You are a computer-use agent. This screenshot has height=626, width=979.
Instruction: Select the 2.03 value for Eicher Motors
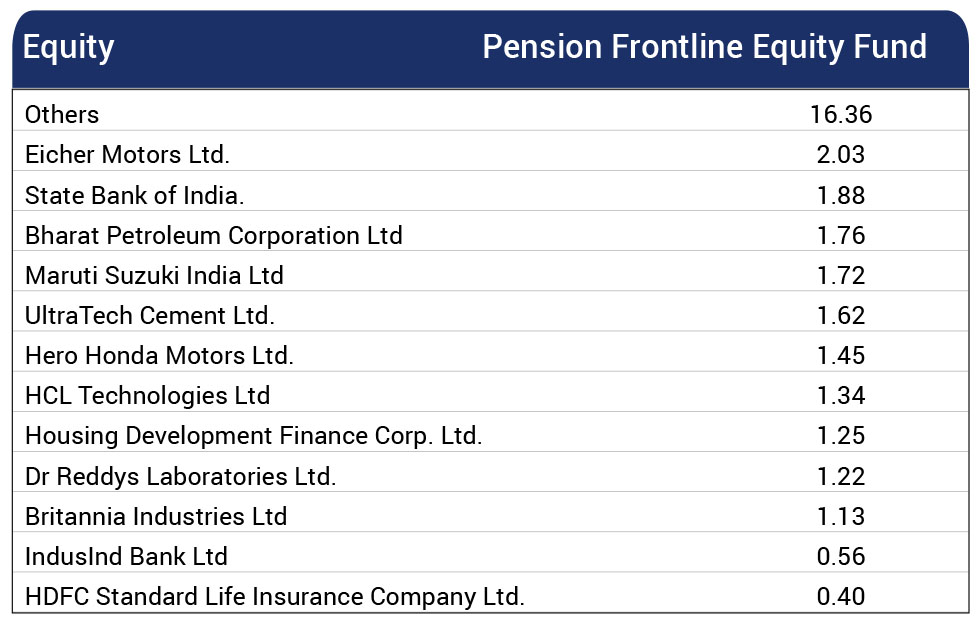pos(840,155)
